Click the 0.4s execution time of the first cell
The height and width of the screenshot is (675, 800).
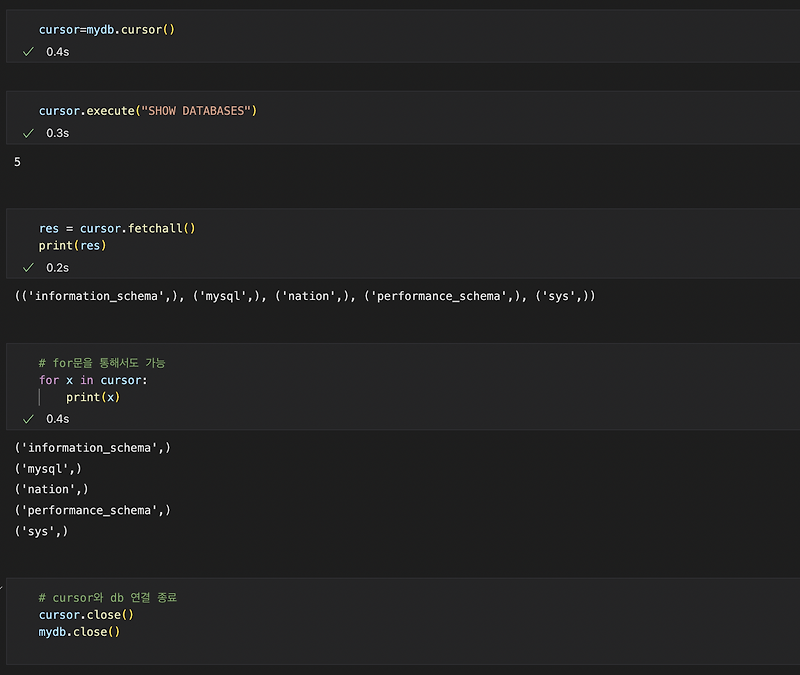click(x=57, y=51)
